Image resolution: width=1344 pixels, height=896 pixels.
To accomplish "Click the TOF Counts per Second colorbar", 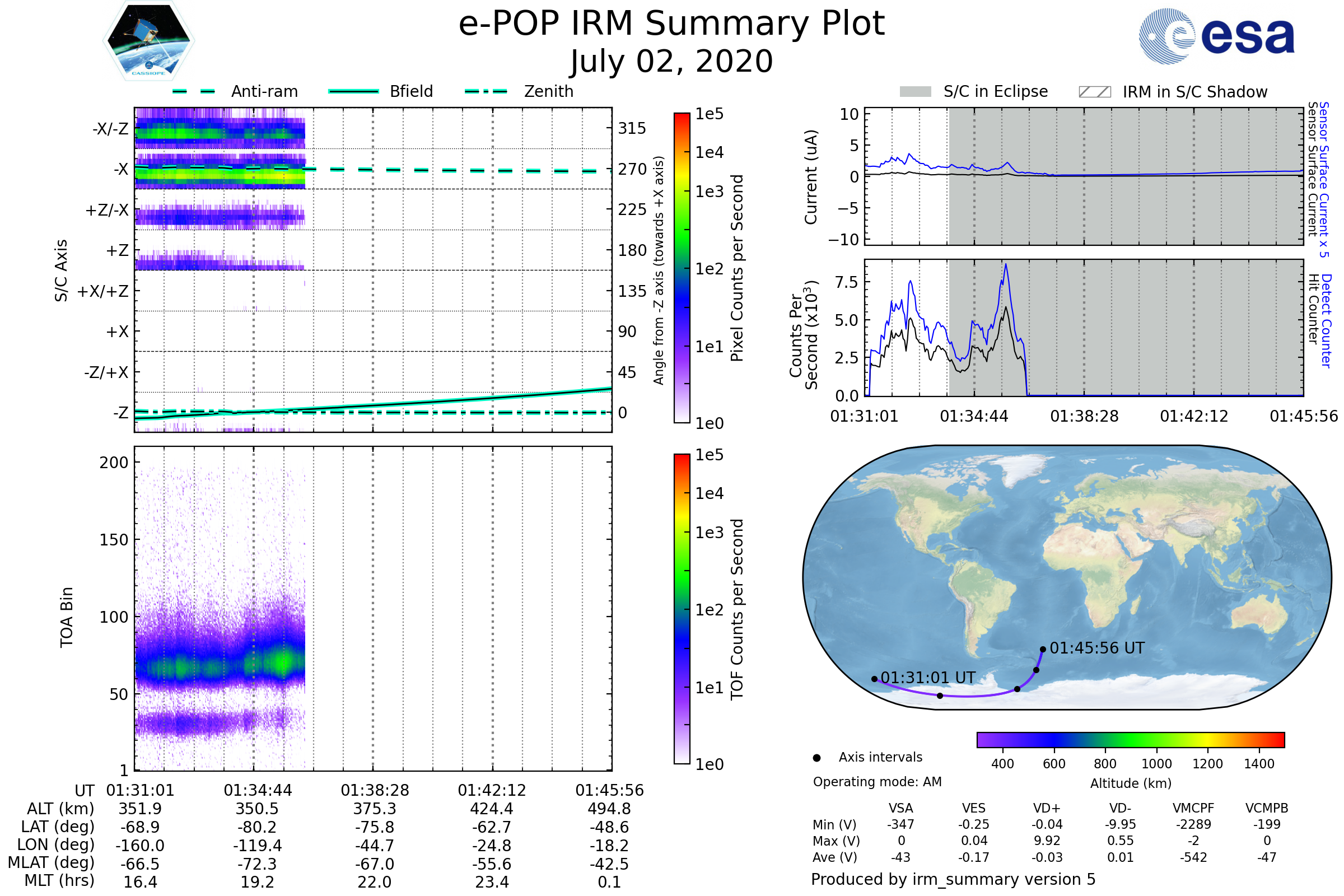I will tap(682, 609).
